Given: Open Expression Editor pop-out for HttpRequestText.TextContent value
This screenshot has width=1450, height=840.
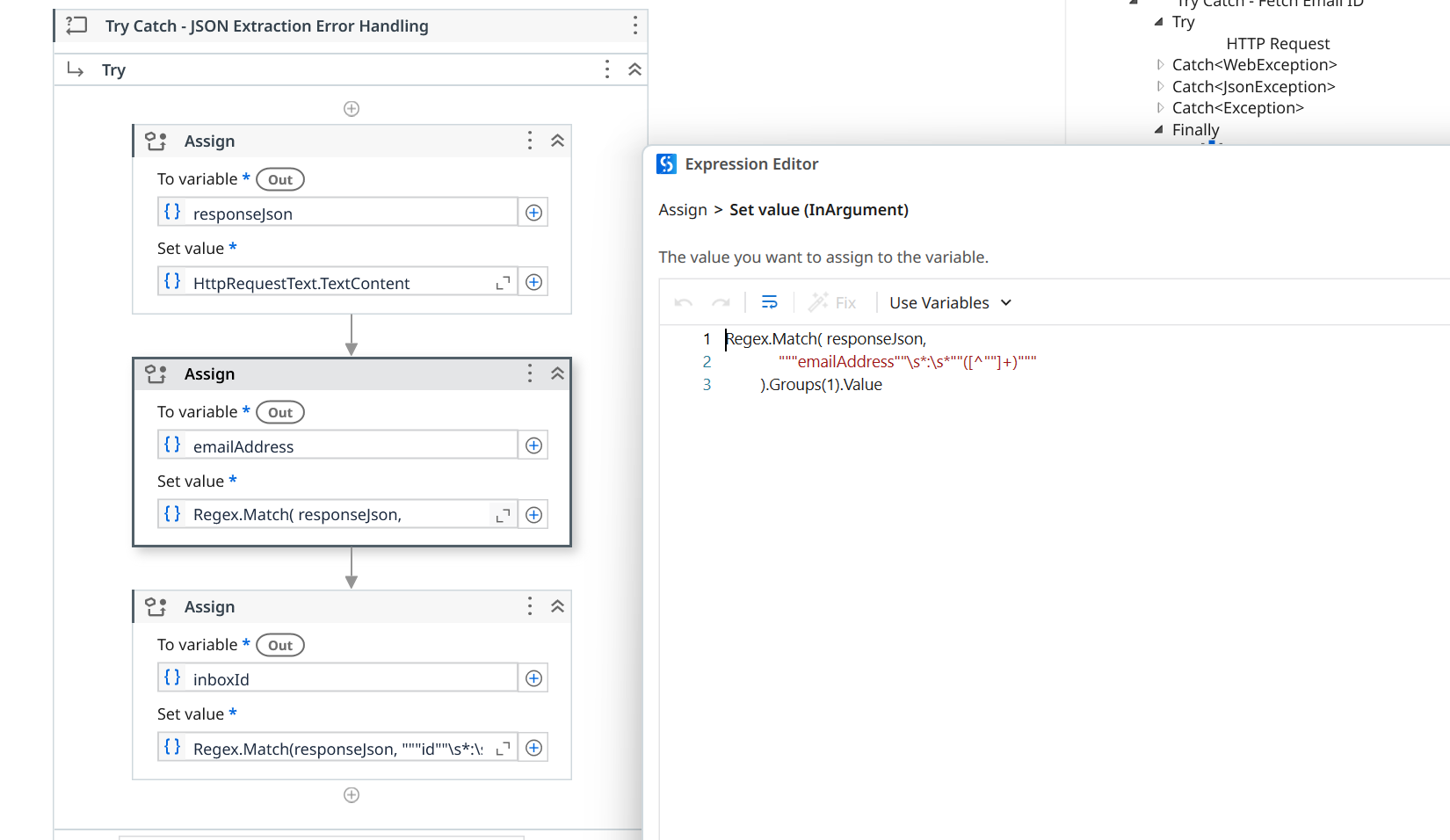Looking at the screenshot, I should [x=503, y=282].
